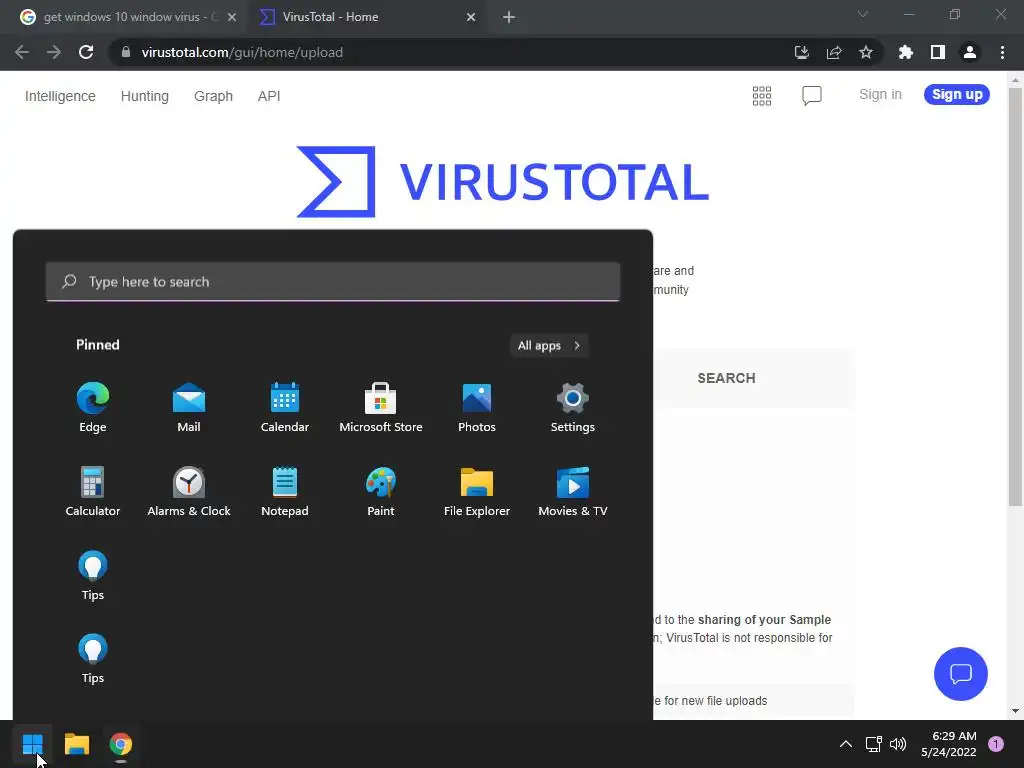Open the Graph menu item
The height and width of the screenshot is (768, 1024).
tap(213, 96)
